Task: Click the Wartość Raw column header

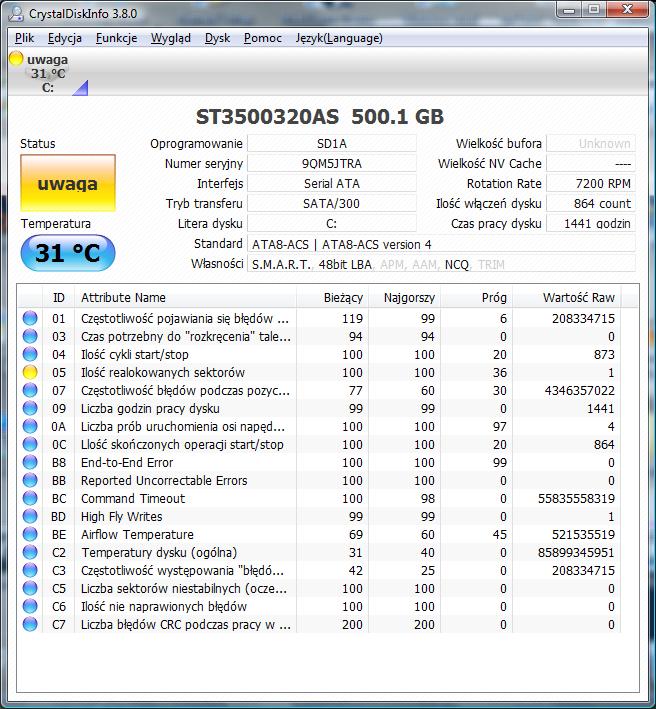Action: click(567, 298)
